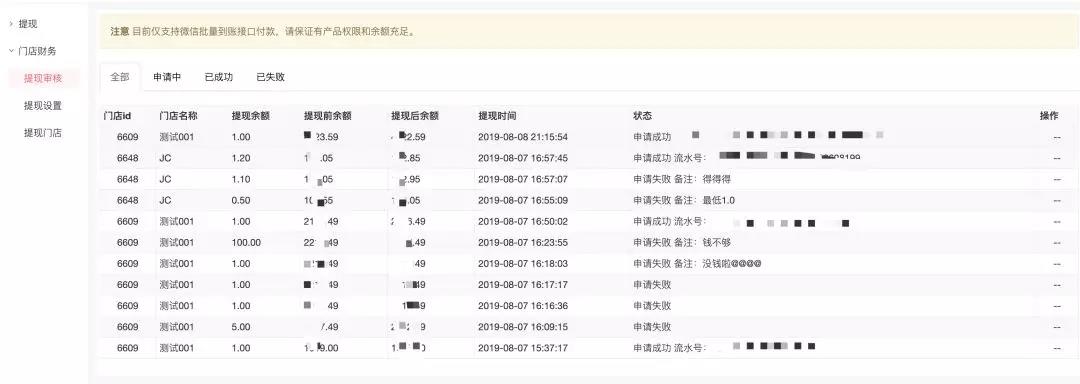Click the 提现前余额 column header
This screenshot has height=384, width=1080.
pyautogui.click(x=328, y=116)
